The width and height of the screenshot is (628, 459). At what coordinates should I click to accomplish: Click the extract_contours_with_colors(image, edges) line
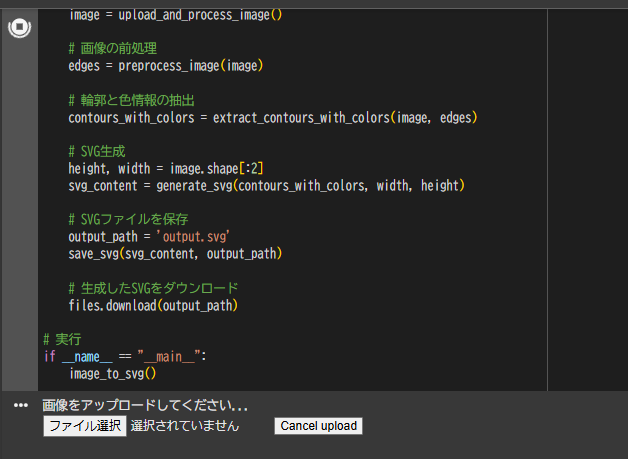[x=273, y=118]
